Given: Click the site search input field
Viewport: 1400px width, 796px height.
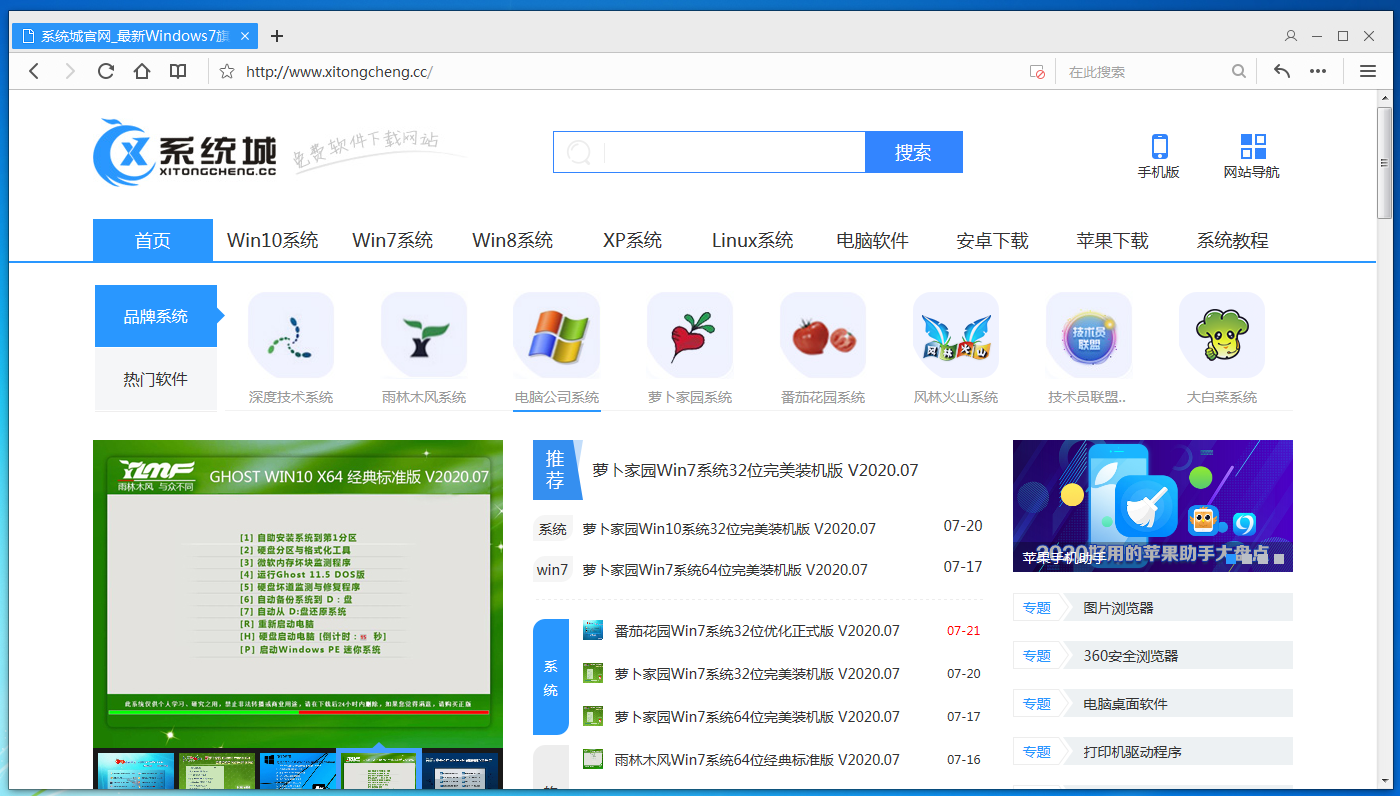Looking at the screenshot, I should tap(709, 152).
